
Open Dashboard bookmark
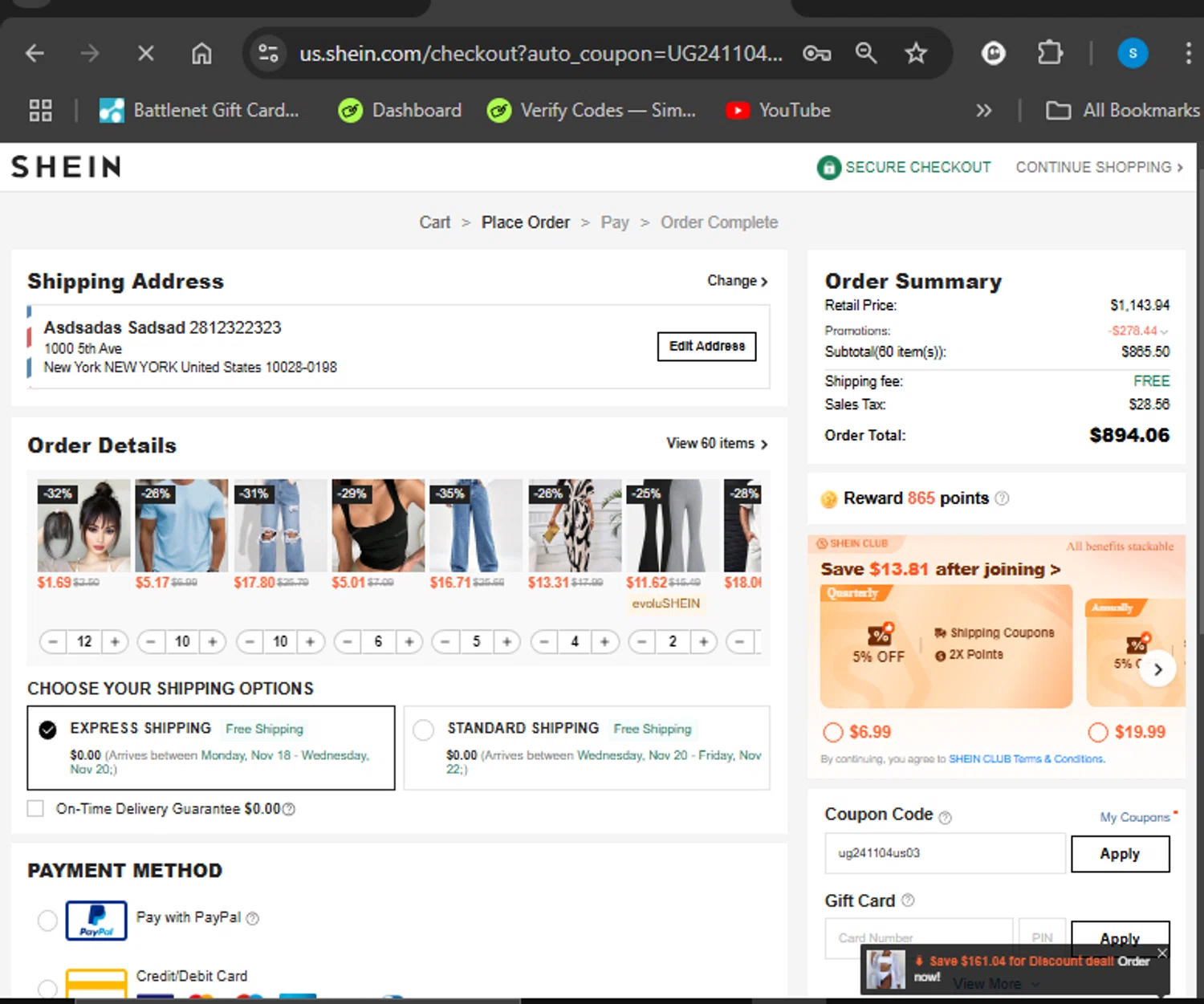(400, 111)
